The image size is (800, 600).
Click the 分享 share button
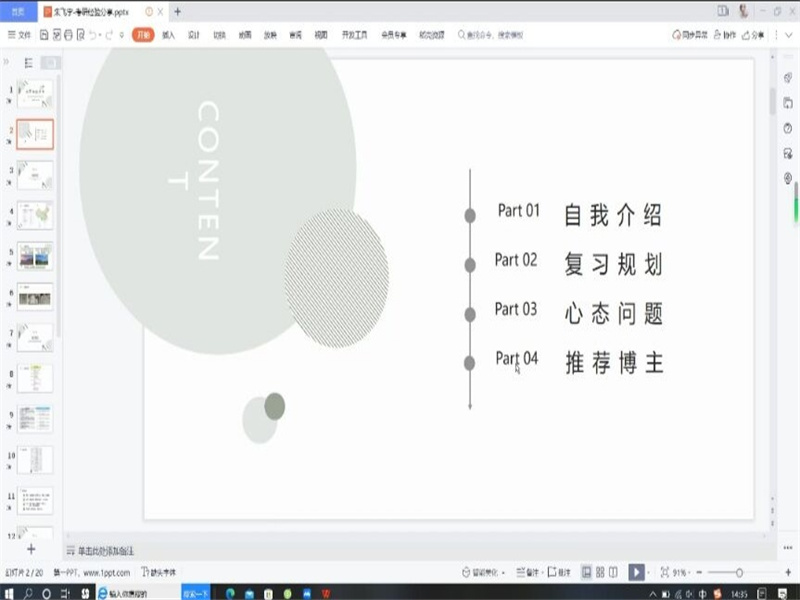(753, 35)
